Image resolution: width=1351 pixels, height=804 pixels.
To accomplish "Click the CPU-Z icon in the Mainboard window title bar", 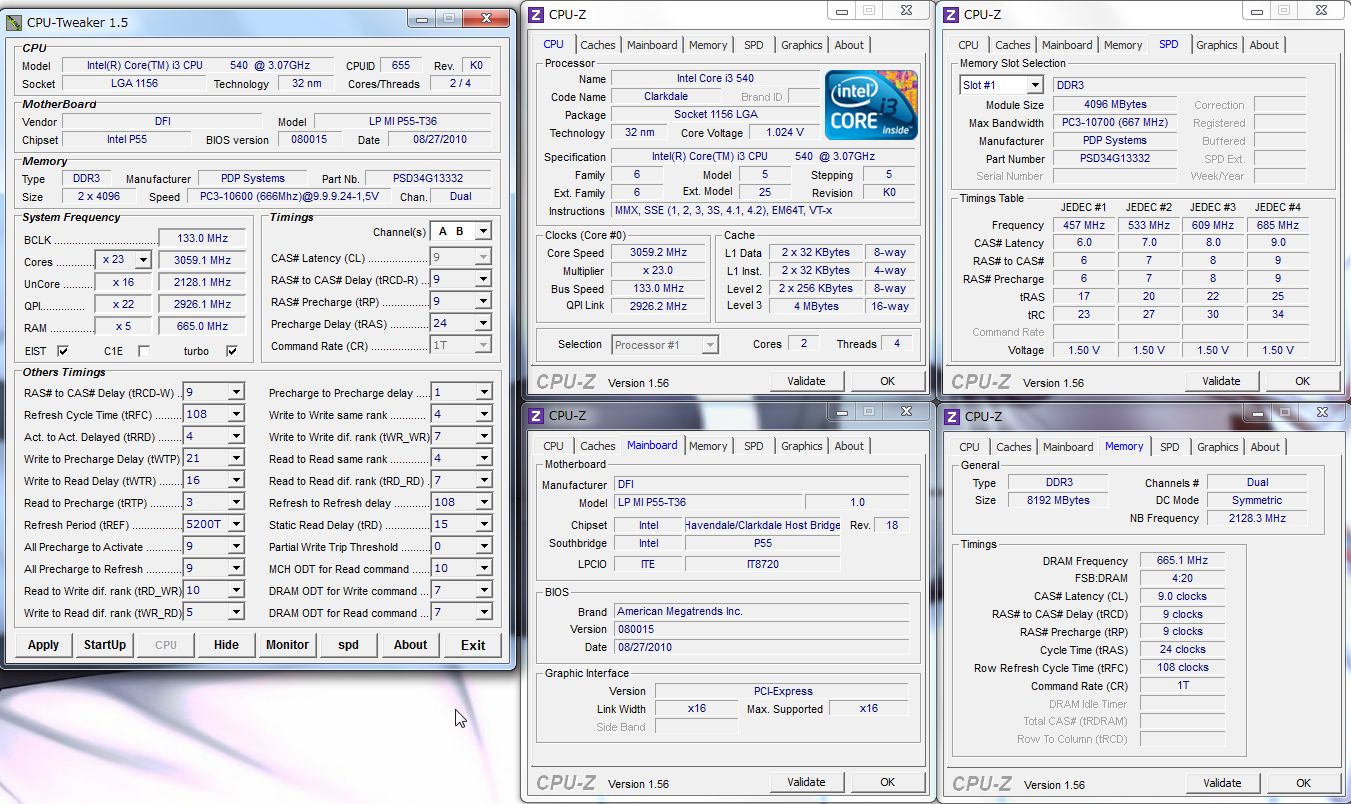I will coord(536,415).
